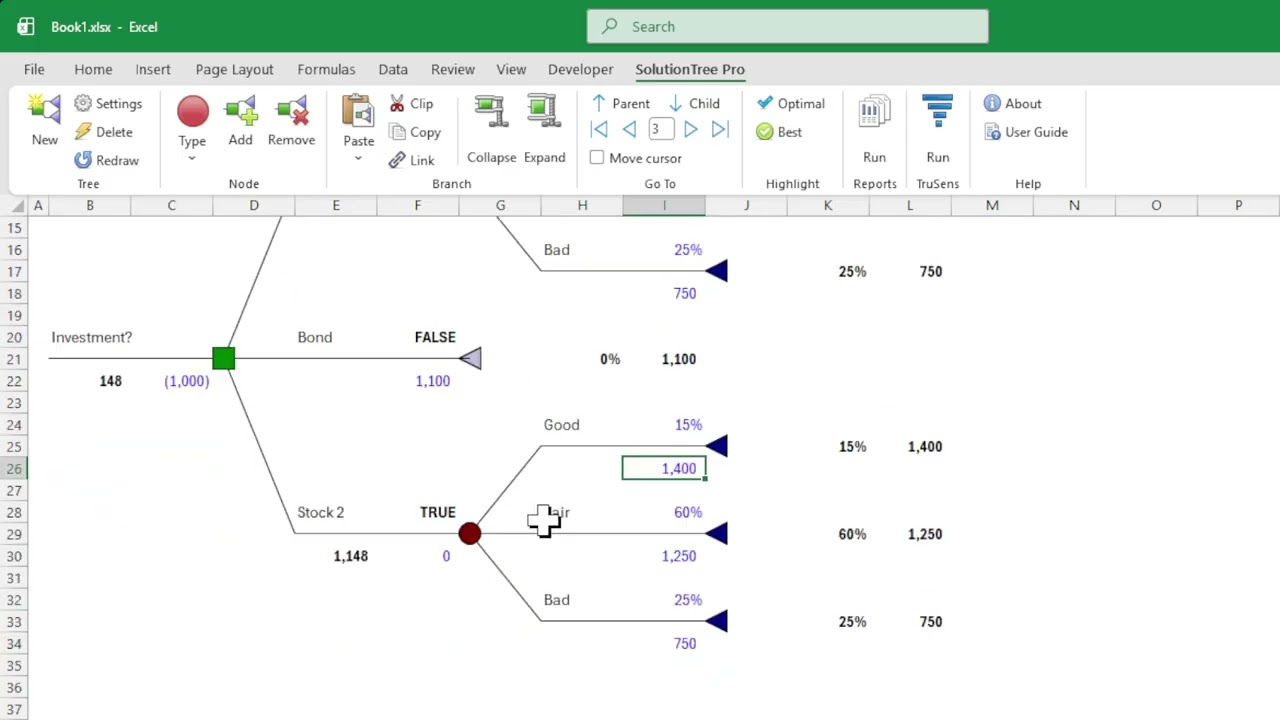Open the Type dropdown arrow

tap(192, 158)
